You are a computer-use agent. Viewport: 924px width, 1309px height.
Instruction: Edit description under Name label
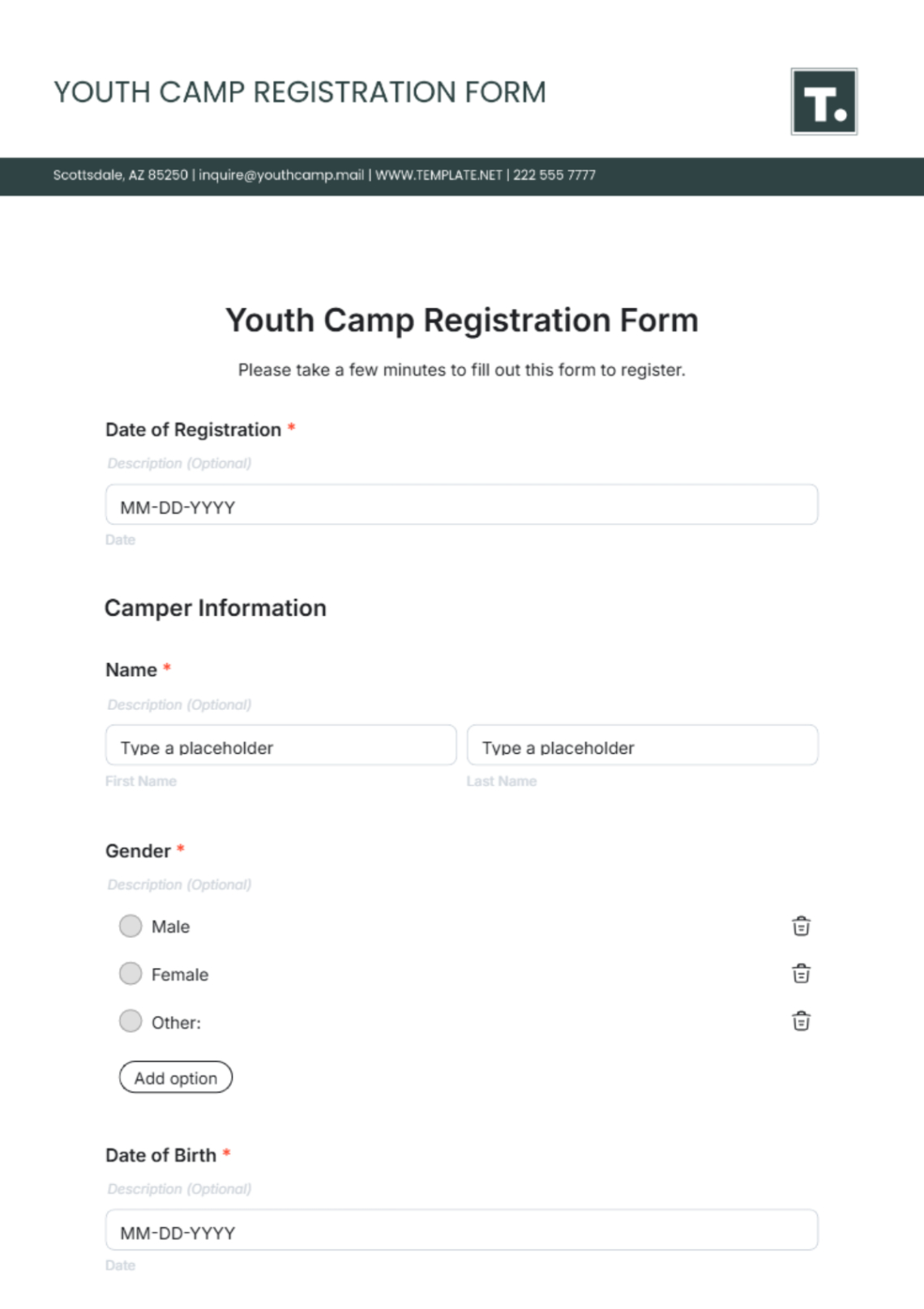point(179,705)
